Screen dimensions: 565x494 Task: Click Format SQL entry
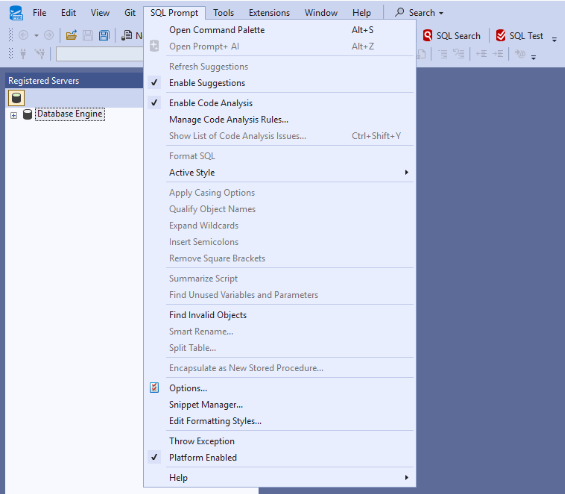click(x=279, y=156)
